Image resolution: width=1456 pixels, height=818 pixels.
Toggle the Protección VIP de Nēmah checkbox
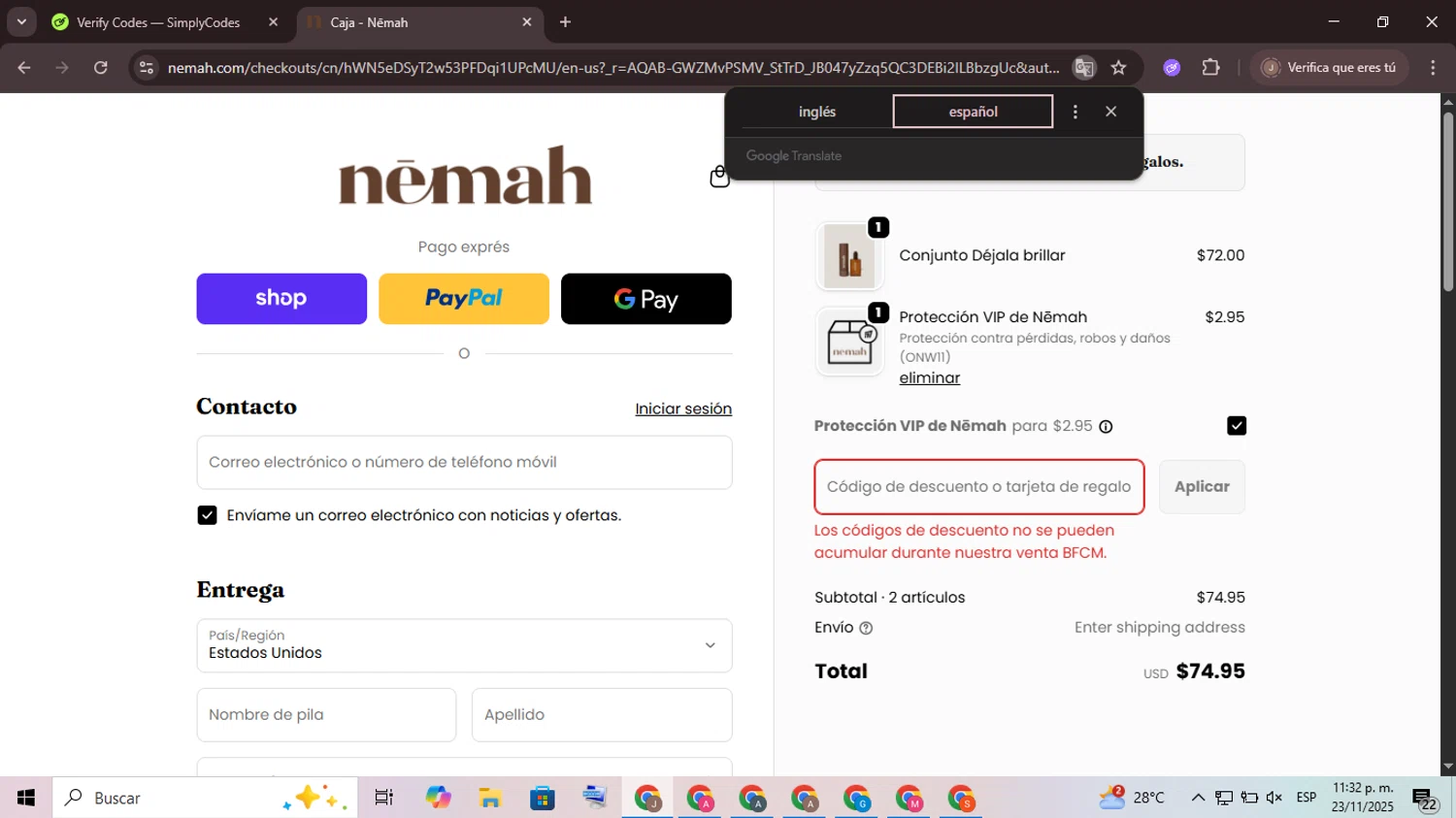coord(1236,426)
